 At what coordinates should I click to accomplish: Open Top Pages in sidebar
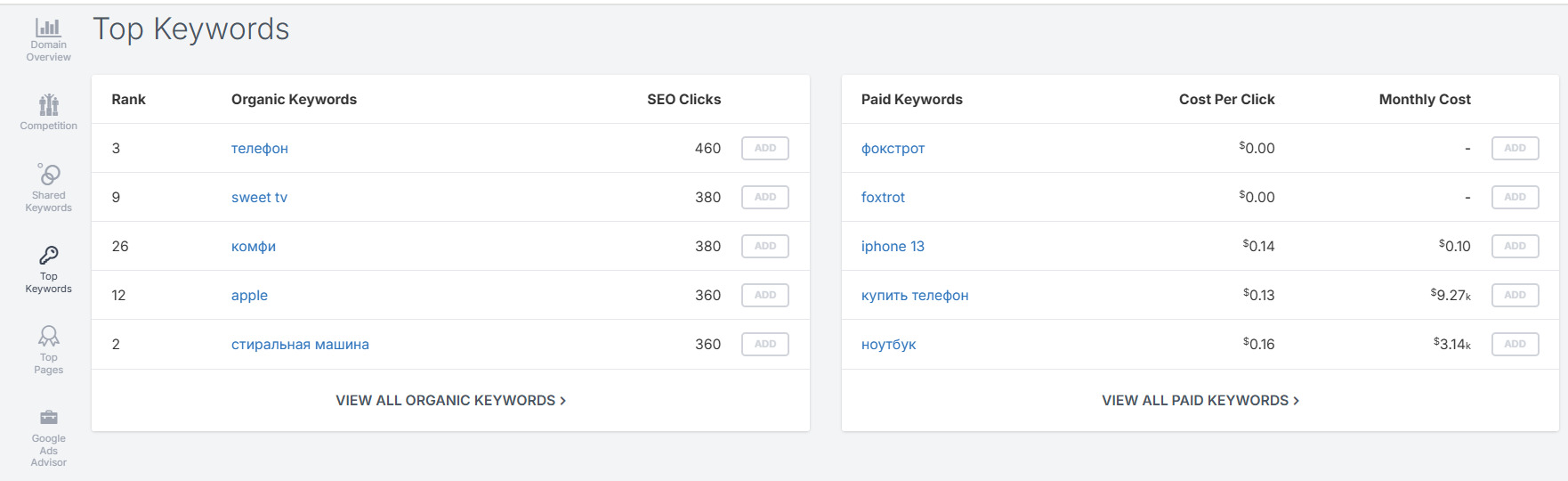tap(48, 350)
